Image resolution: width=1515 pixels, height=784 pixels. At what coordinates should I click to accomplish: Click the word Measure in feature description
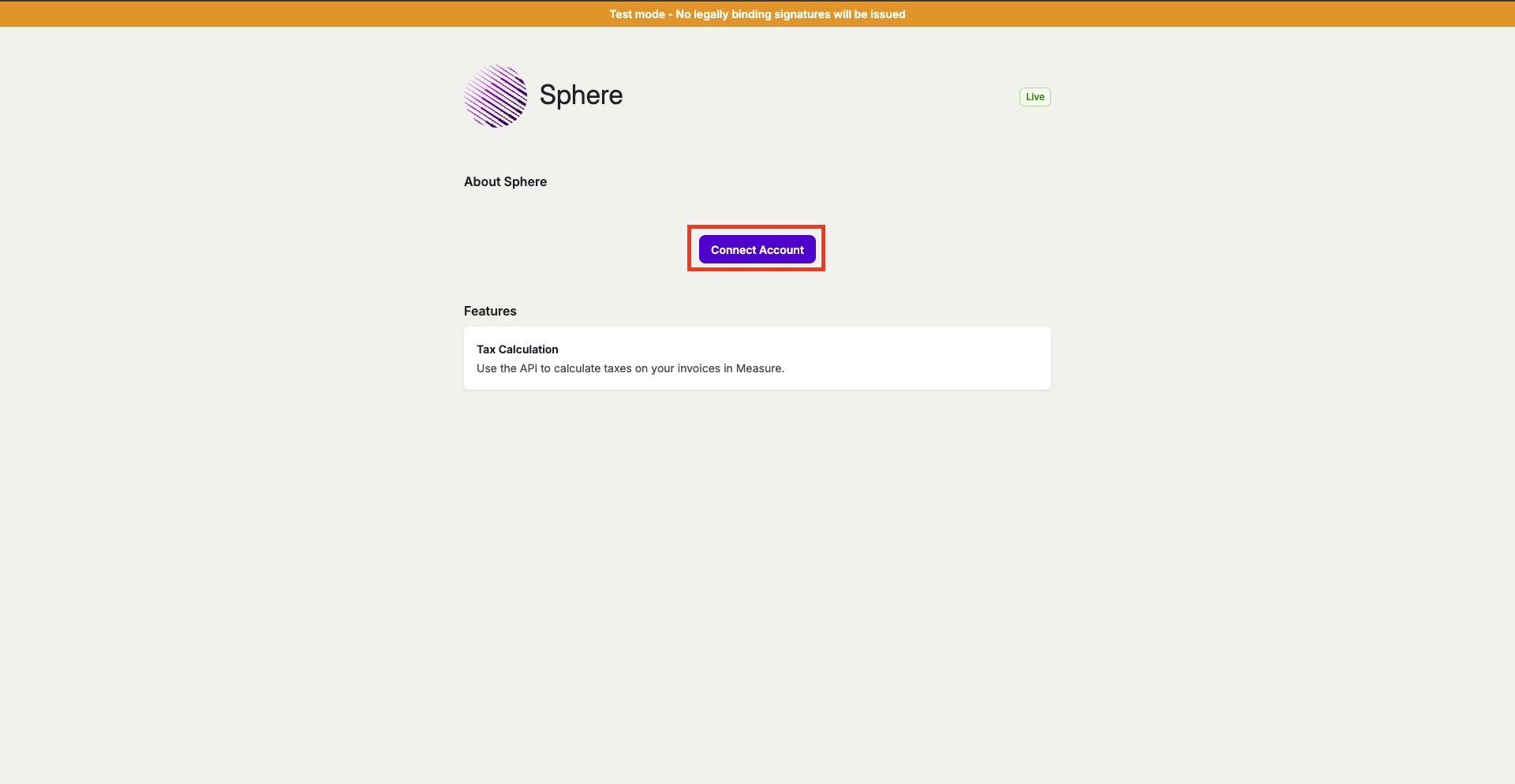click(x=758, y=368)
